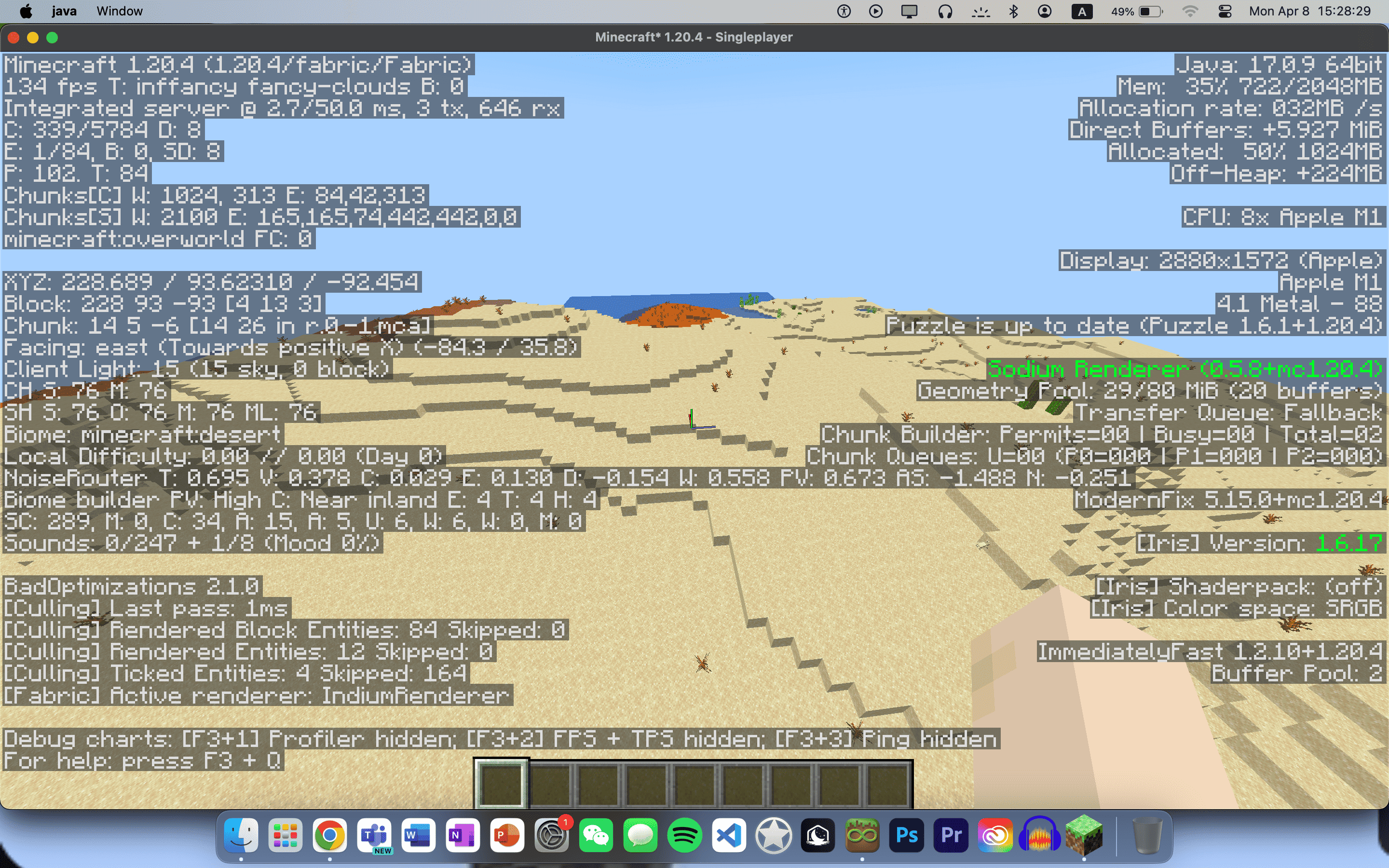
Task: Click the 'Block: 228 93 -93' line
Action: (x=163, y=304)
